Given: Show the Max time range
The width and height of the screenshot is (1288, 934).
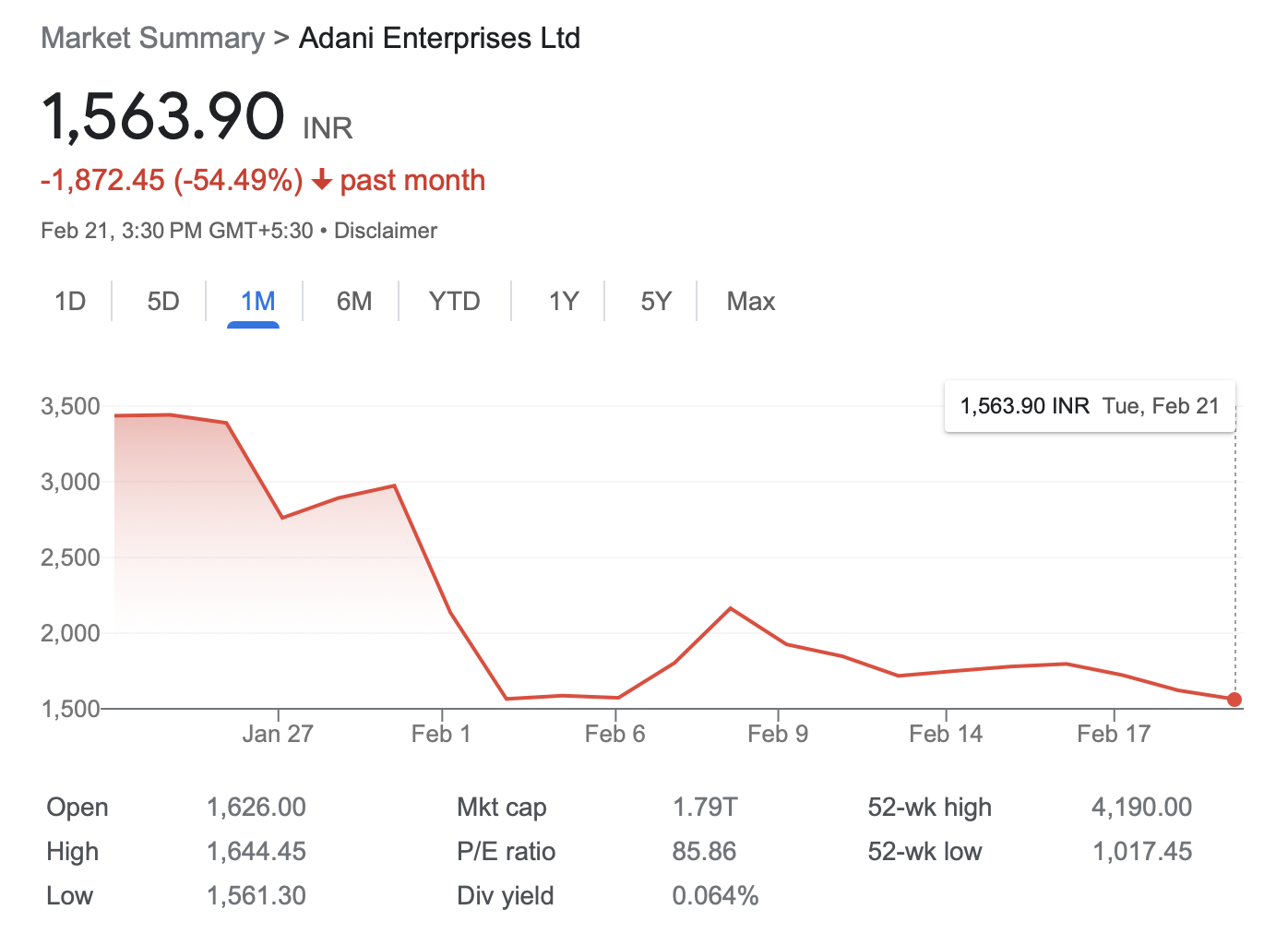Looking at the screenshot, I should point(751,302).
